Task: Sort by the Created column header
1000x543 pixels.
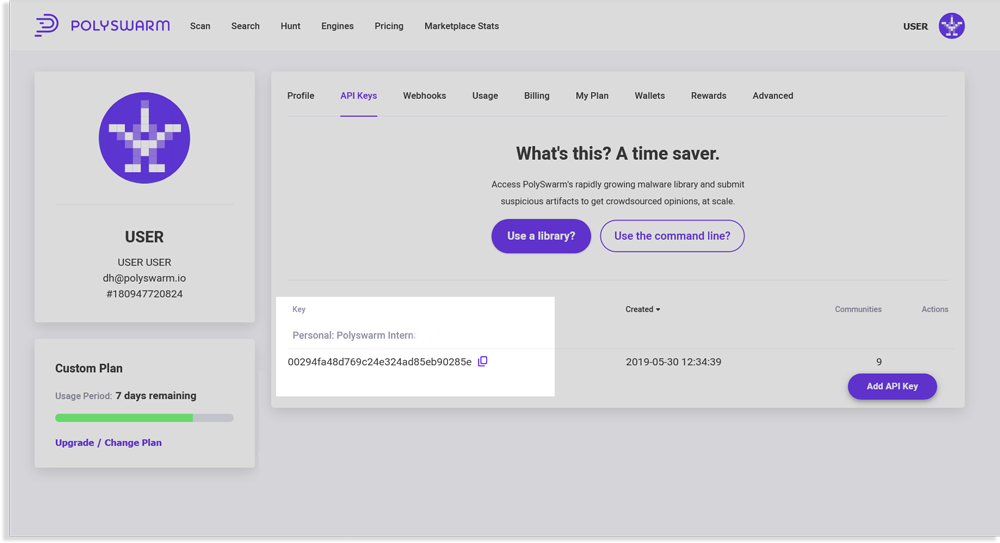Action: click(642, 309)
